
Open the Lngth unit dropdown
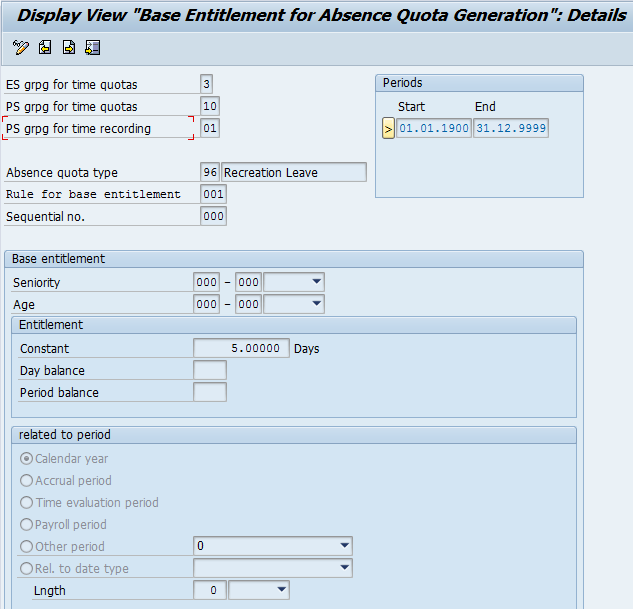281,591
